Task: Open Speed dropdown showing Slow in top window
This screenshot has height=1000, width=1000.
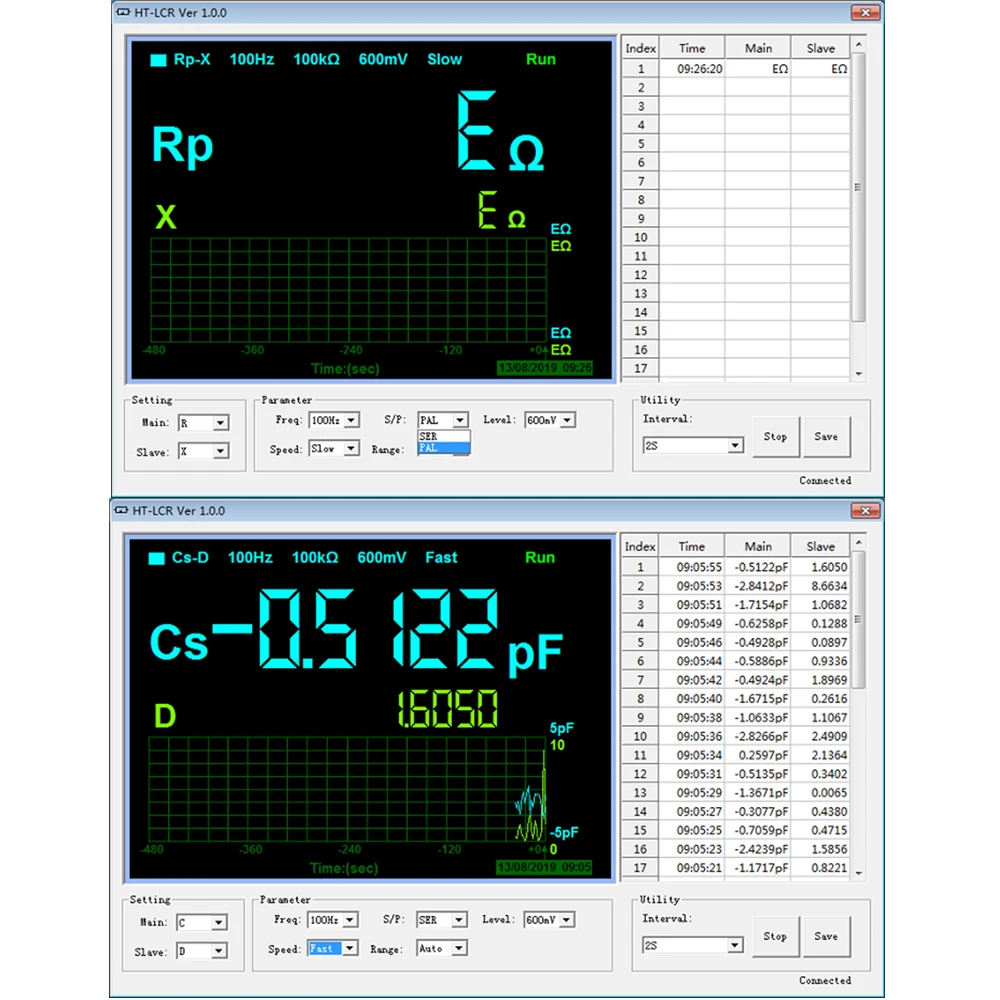Action: (334, 449)
